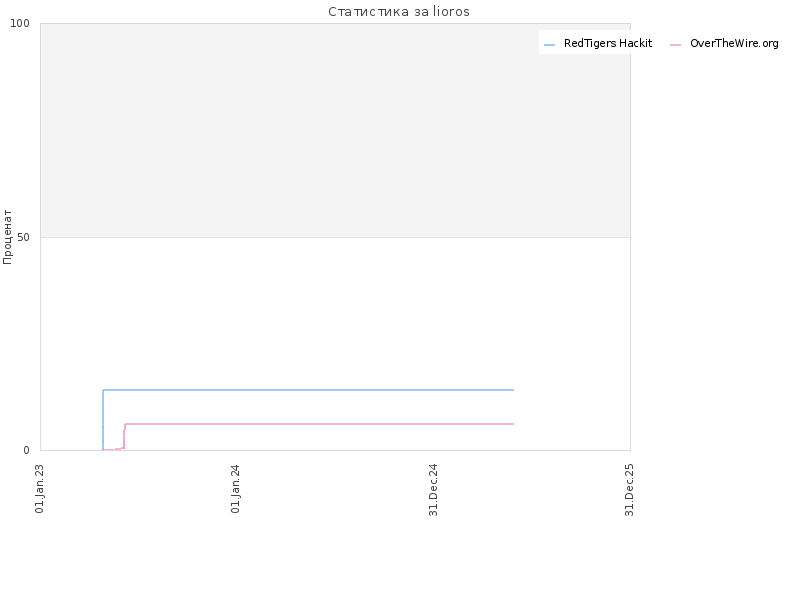
Task: Click the 31.Dec.25 date label
Action: pyautogui.click(x=630, y=490)
